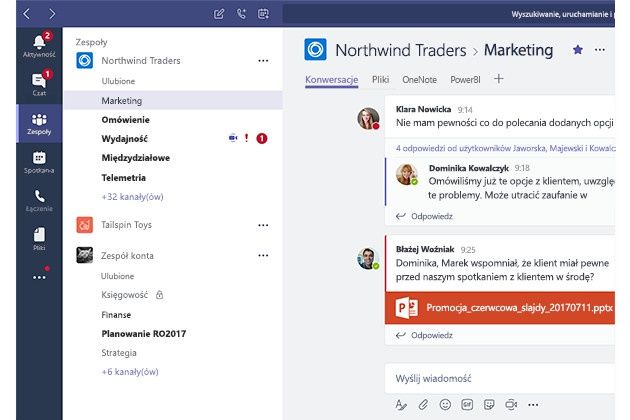Click the Zespół konta team avatar
630x420 pixels.
(84, 255)
